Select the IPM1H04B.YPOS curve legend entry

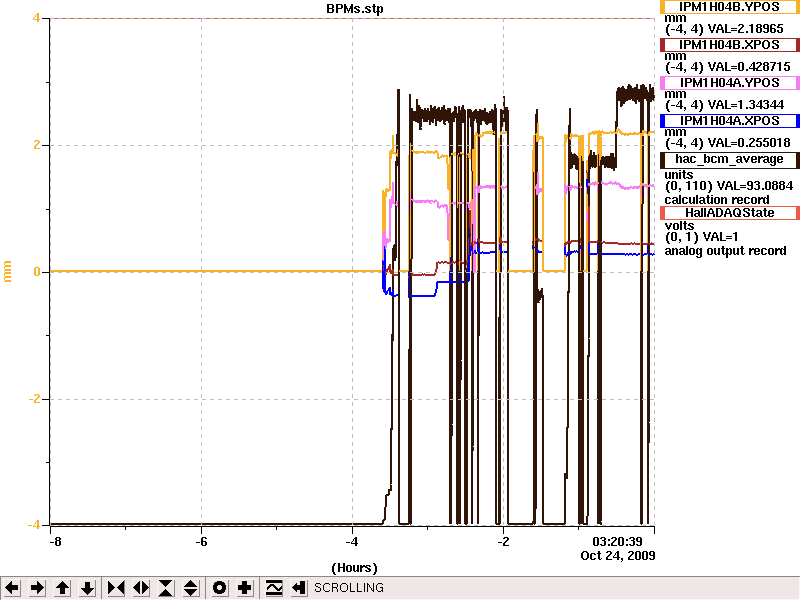coord(730,7)
